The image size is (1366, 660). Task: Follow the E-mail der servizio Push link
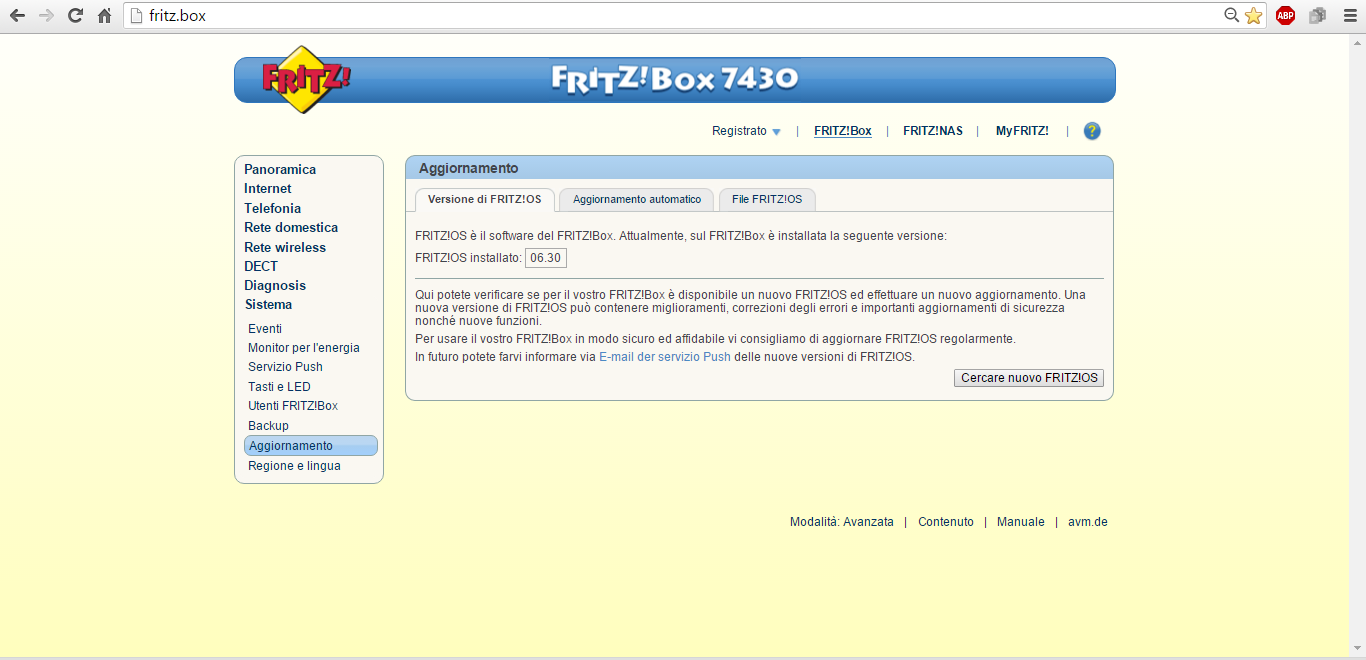pyautogui.click(x=664, y=357)
